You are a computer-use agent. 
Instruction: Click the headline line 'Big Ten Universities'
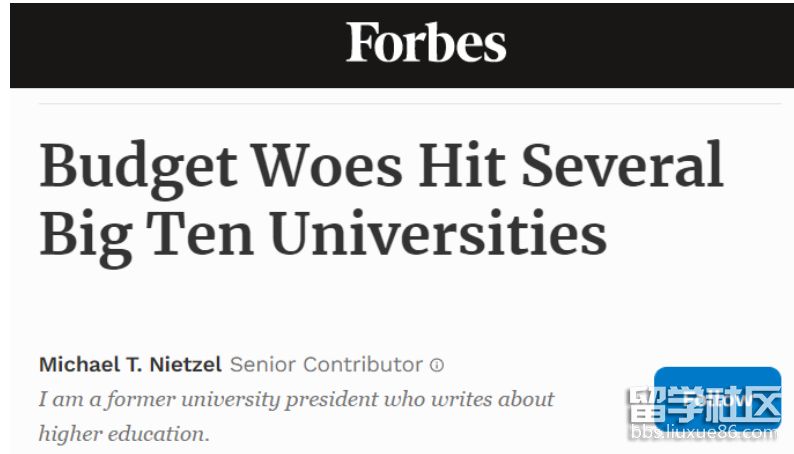click(x=323, y=232)
